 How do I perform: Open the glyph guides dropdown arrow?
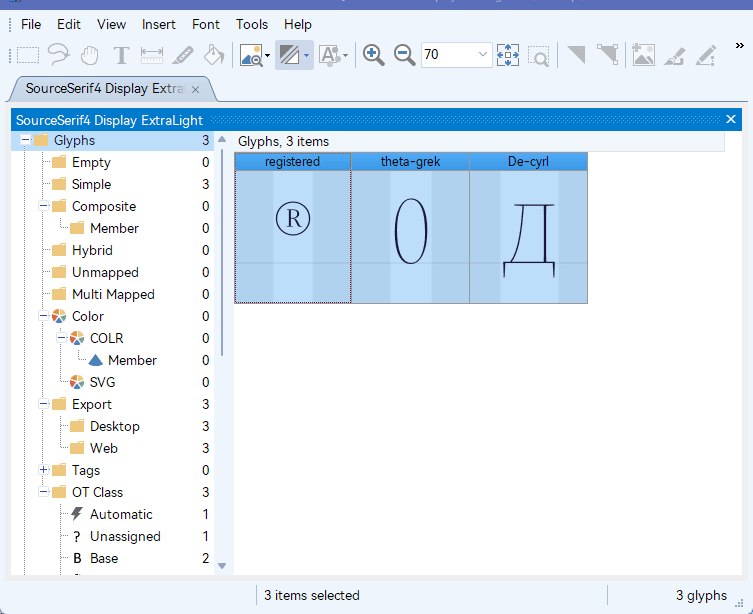click(345, 55)
